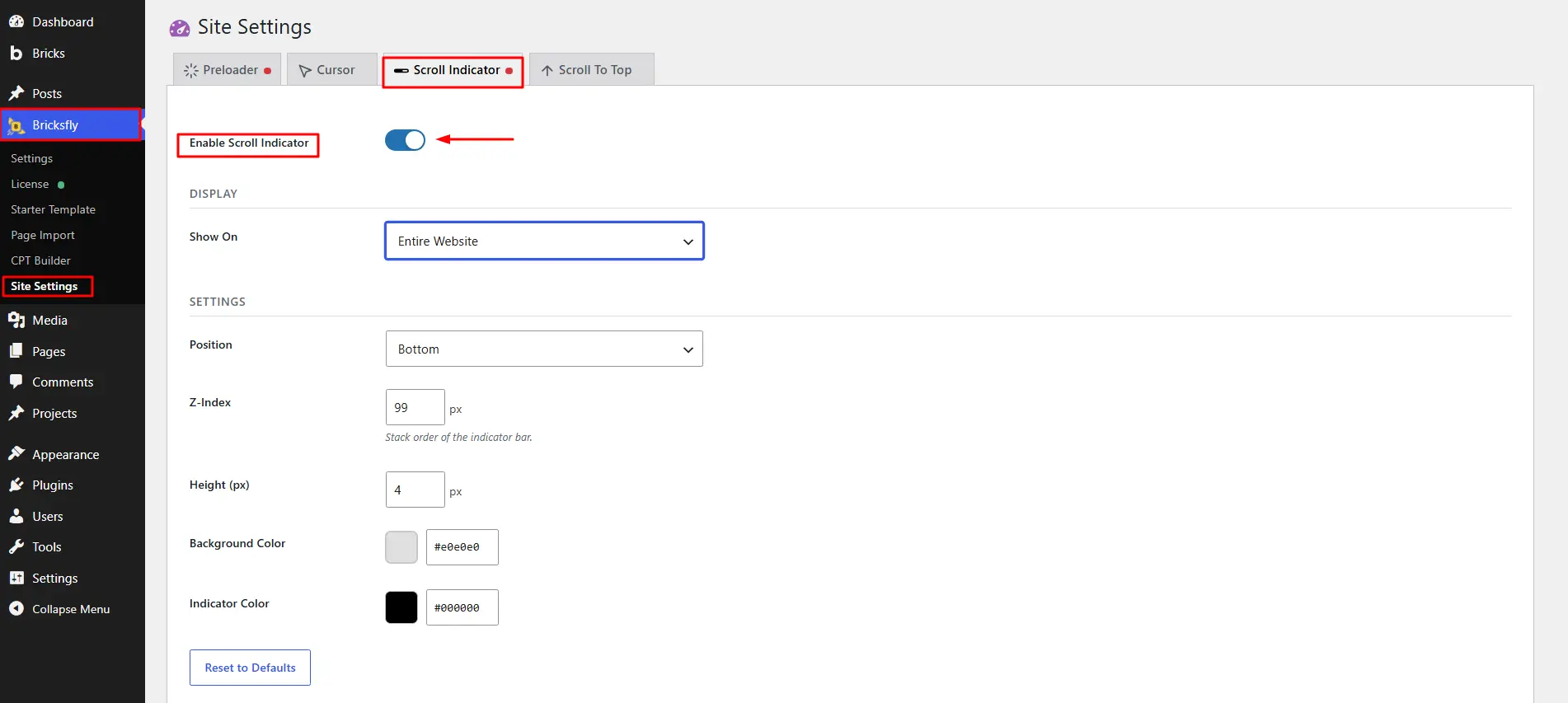Click the Comments bubble icon
Image resolution: width=1568 pixels, height=703 pixels.
16,382
